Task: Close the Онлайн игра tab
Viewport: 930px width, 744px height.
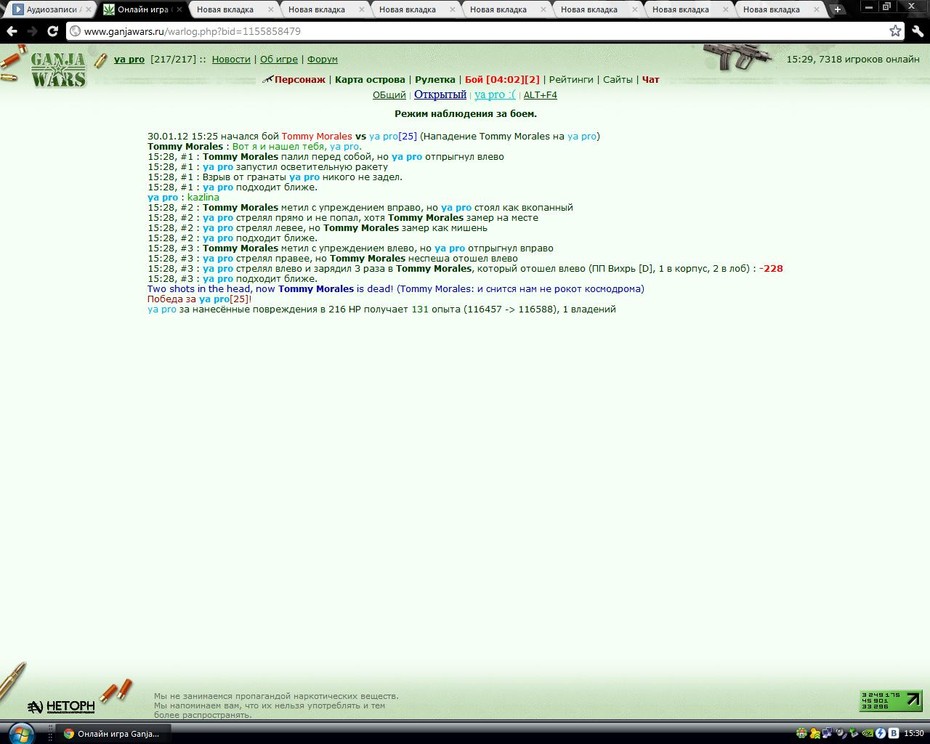Action: (x=179, y=9)
